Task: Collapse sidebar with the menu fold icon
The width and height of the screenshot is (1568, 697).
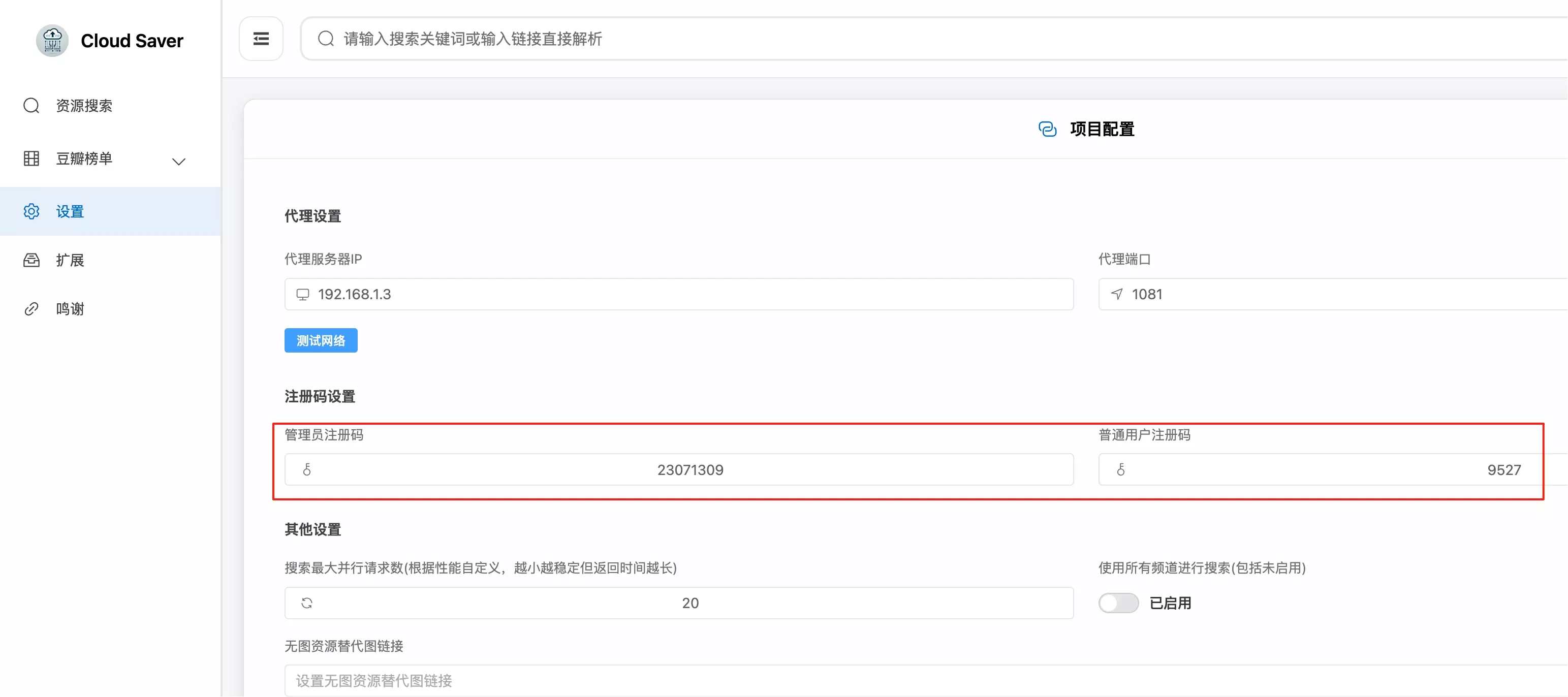Action: (x=261, y=39)
